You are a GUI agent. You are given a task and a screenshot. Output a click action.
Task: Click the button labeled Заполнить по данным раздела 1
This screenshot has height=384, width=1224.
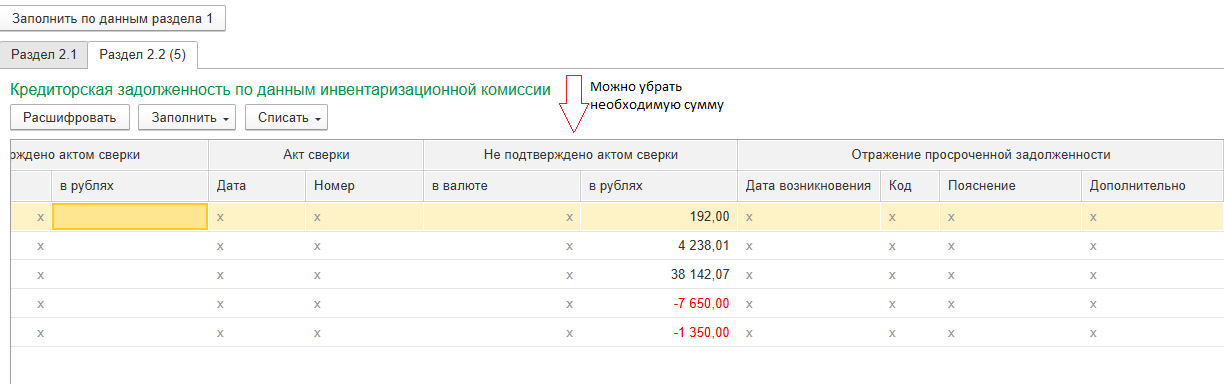(x=113, y=19)
